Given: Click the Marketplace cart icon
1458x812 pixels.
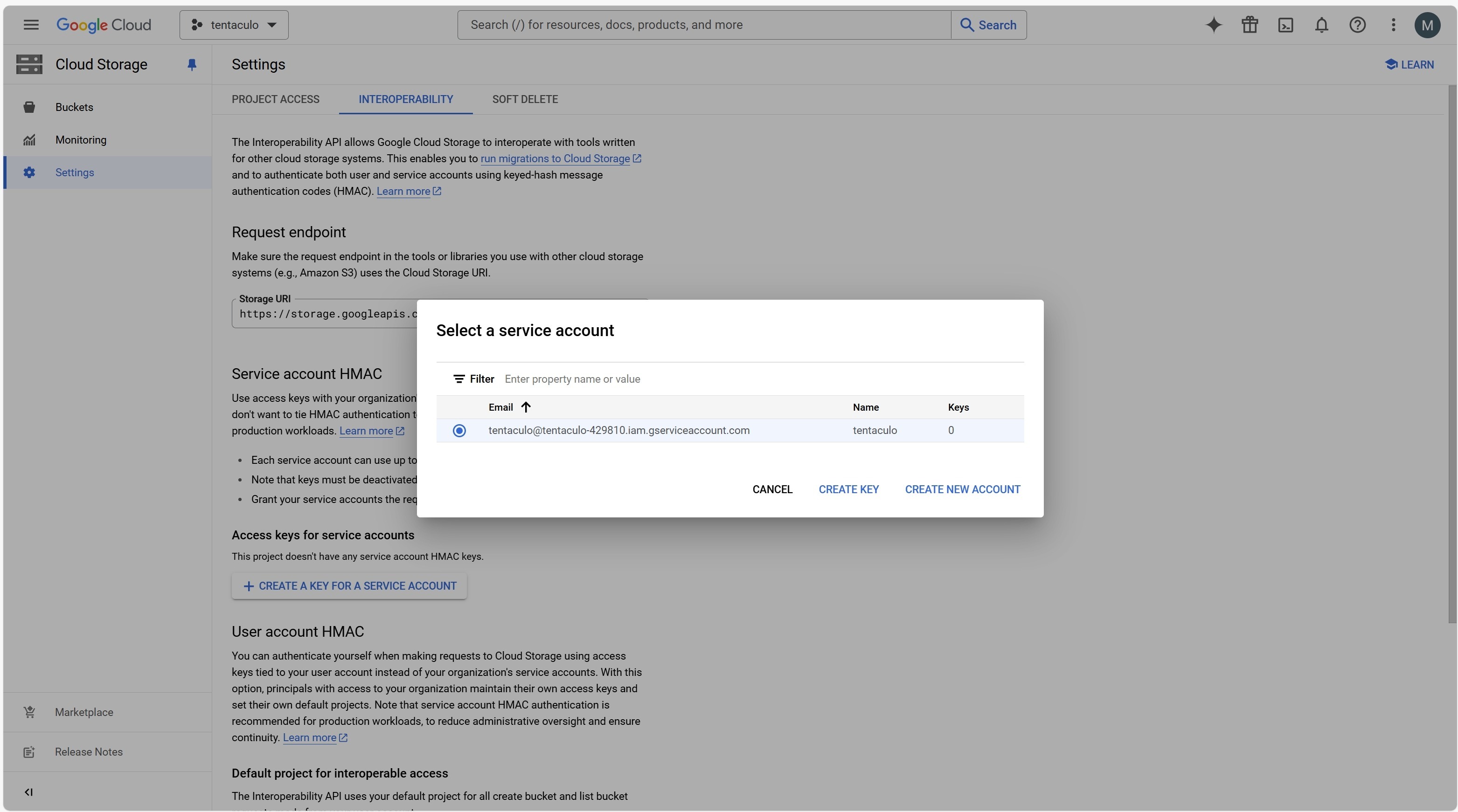Looking at the screenshot, I should 29,712.
